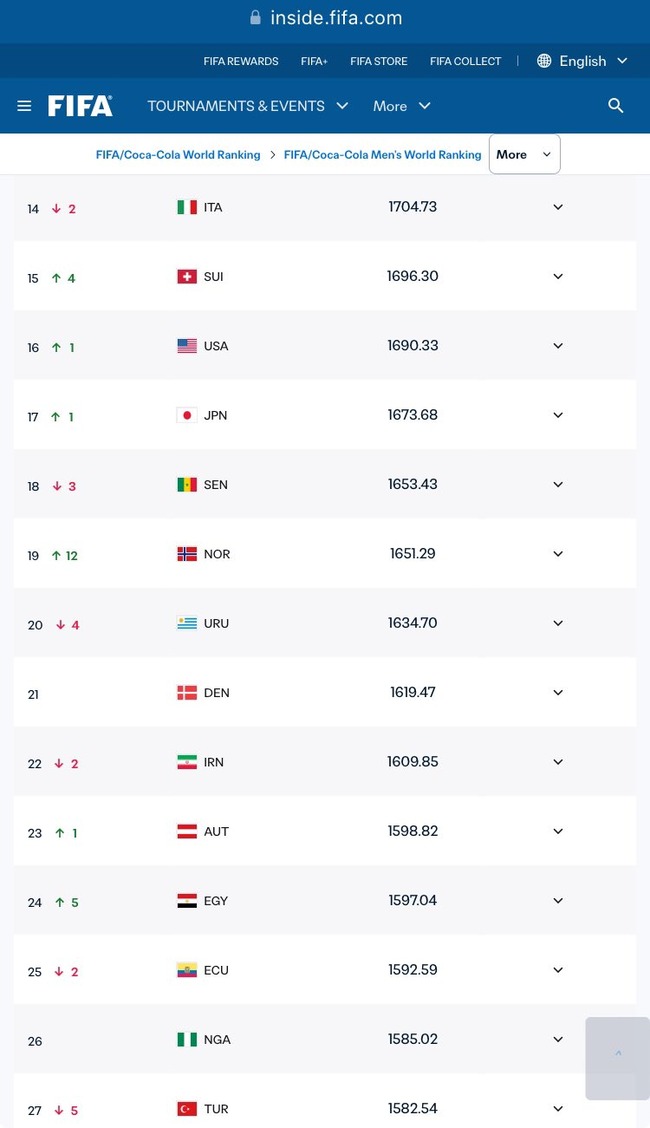Open the English language selector
The width and height of the screenshot is (650, 1128).
point(592,61)
